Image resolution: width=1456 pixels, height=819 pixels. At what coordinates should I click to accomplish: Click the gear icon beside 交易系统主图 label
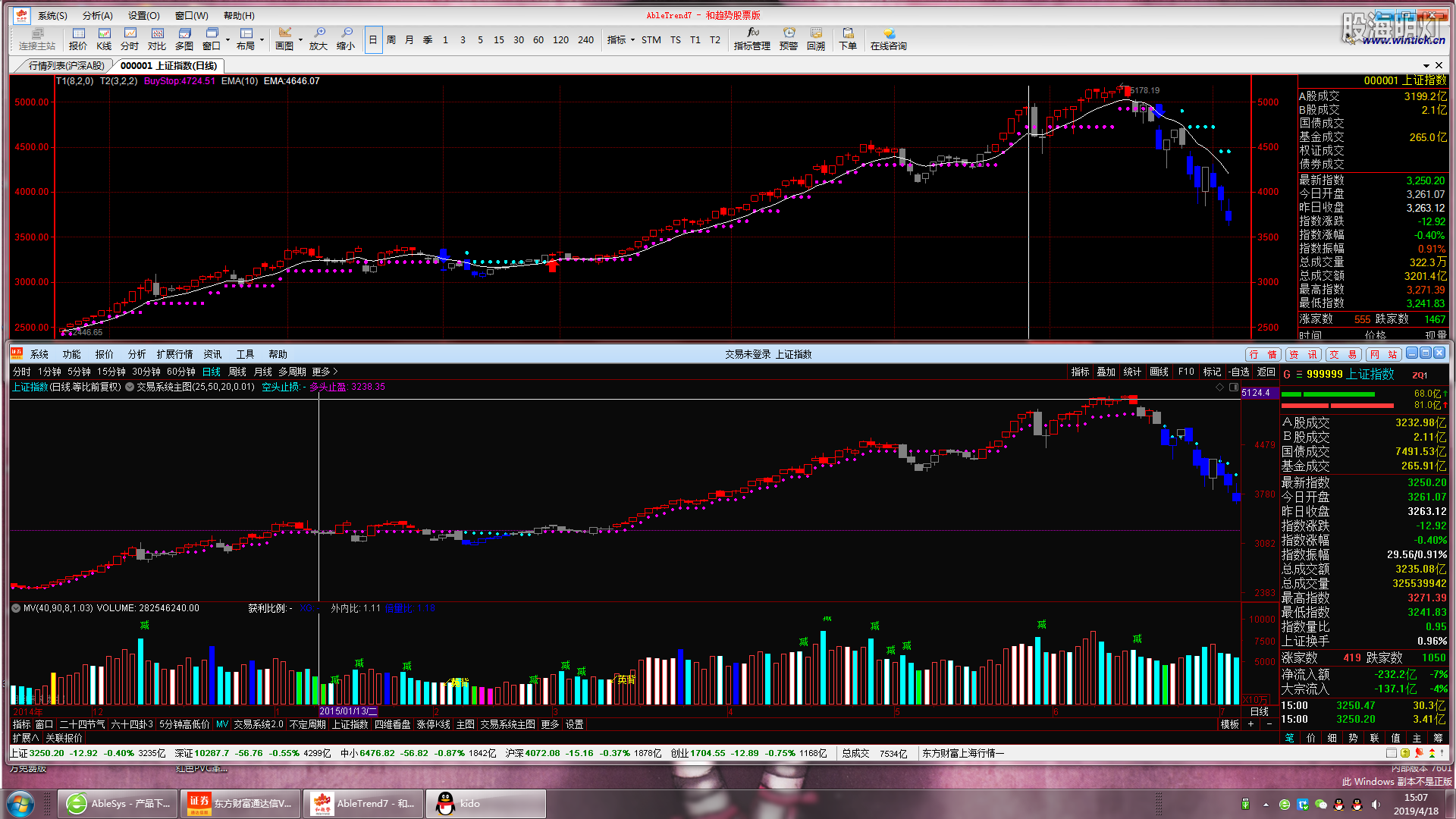click(x=130, y=387)
